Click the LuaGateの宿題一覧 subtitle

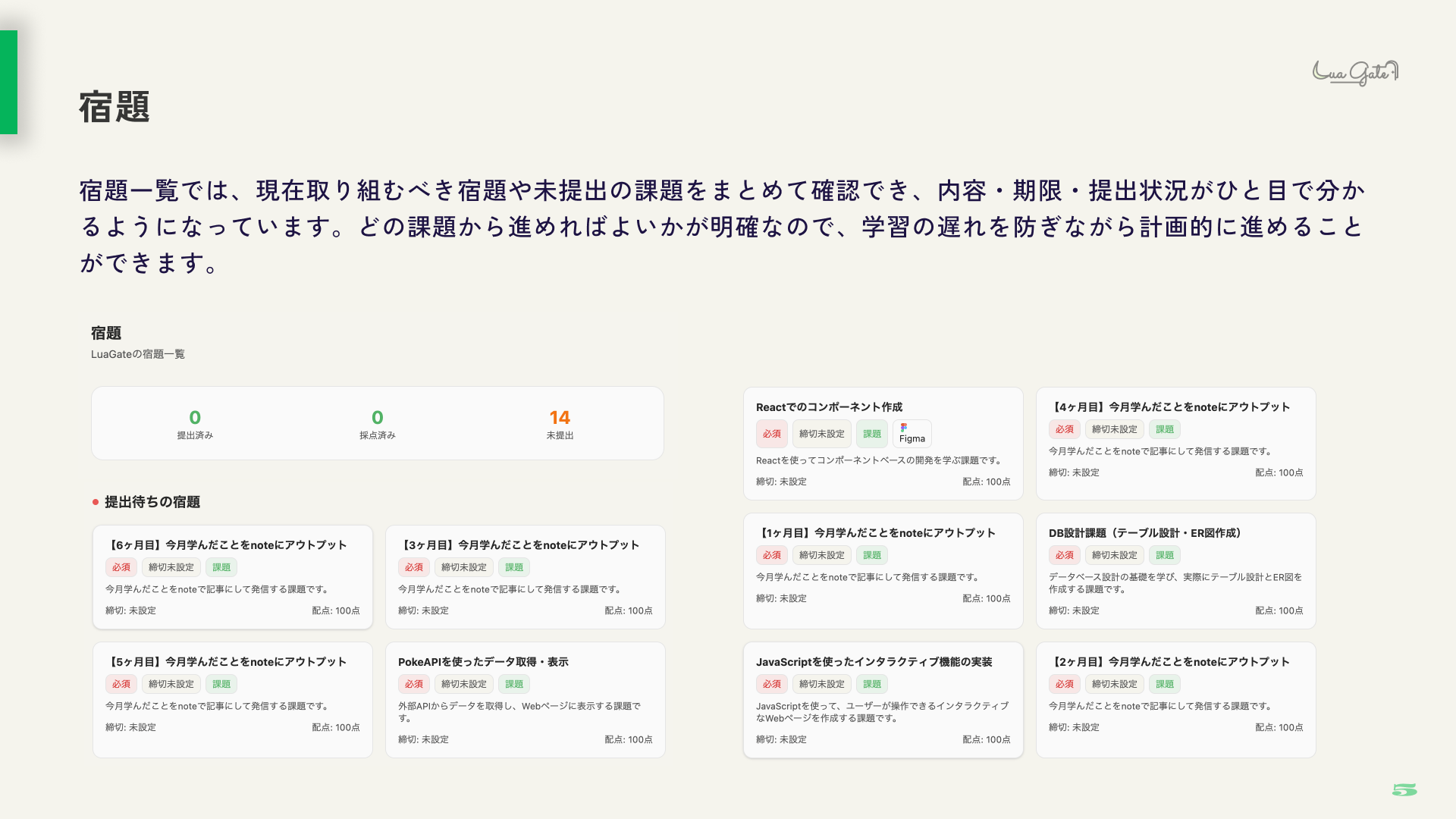(138, 354)
